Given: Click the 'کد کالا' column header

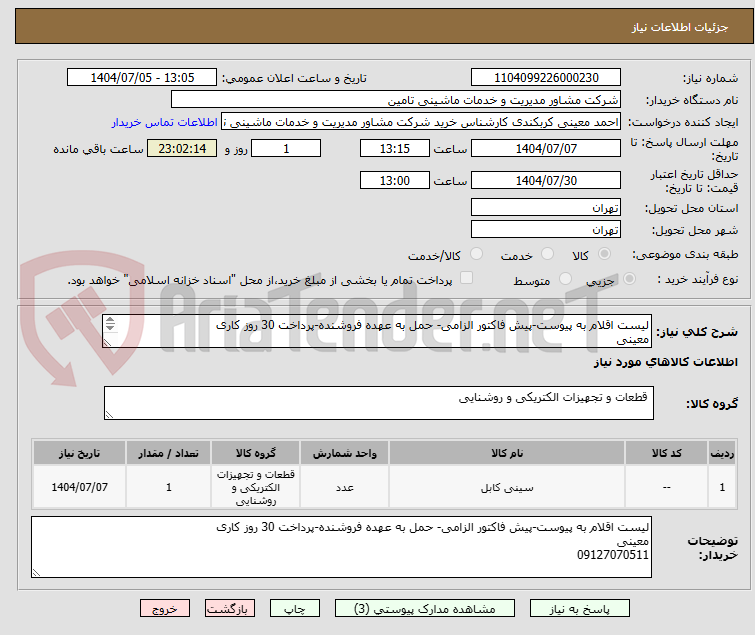Looking at the screenshot, I should [666, 453].
